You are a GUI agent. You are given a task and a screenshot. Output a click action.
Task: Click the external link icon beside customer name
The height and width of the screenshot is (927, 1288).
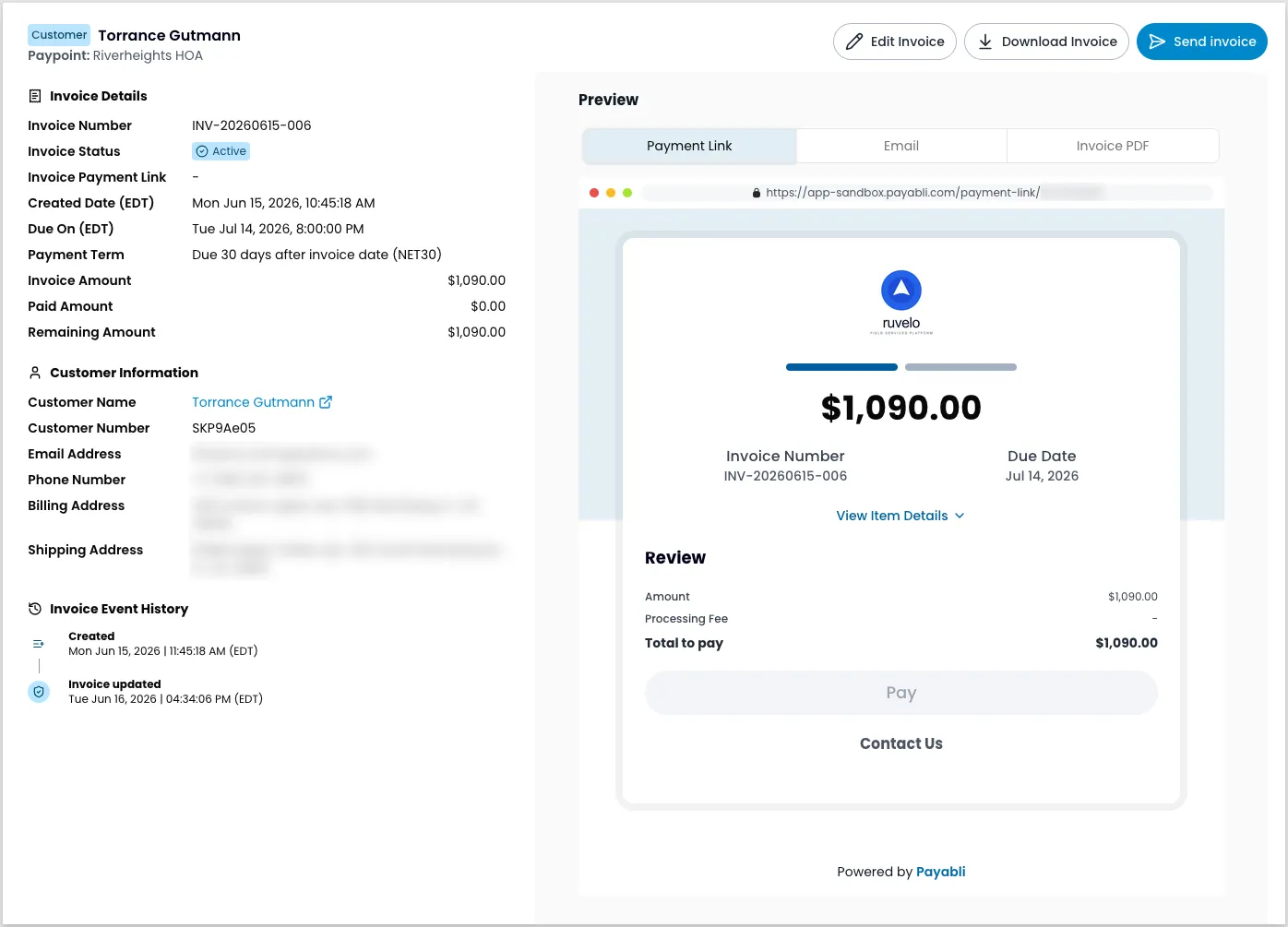pyautogui.click(x=326, y=402)
